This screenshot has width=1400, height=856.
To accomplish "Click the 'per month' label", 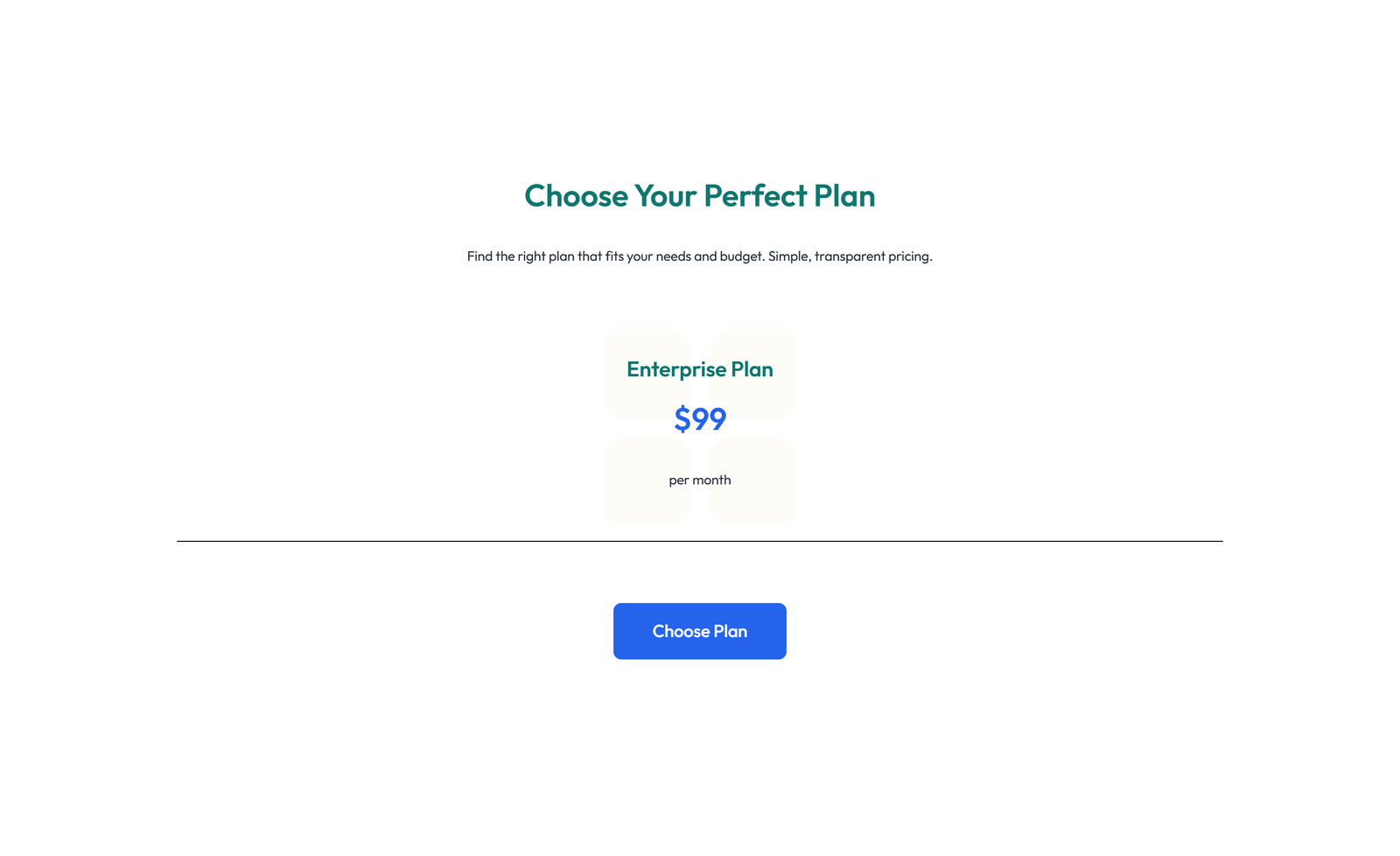I will [x=699, y=480].
